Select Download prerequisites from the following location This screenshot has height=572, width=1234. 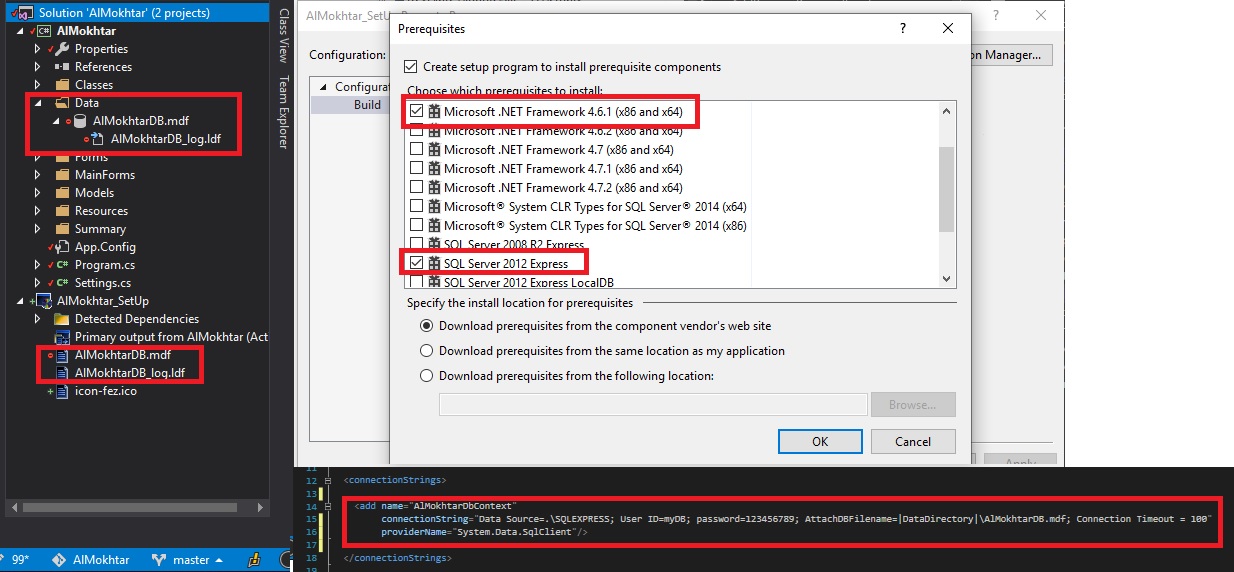427,376
